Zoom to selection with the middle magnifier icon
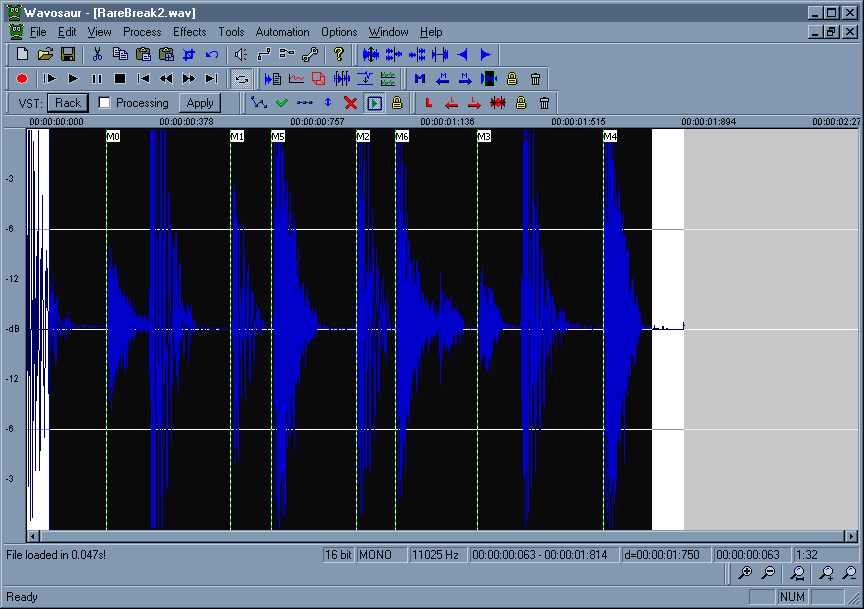Viewport: 864px width, 609px height. click(798, 573)
